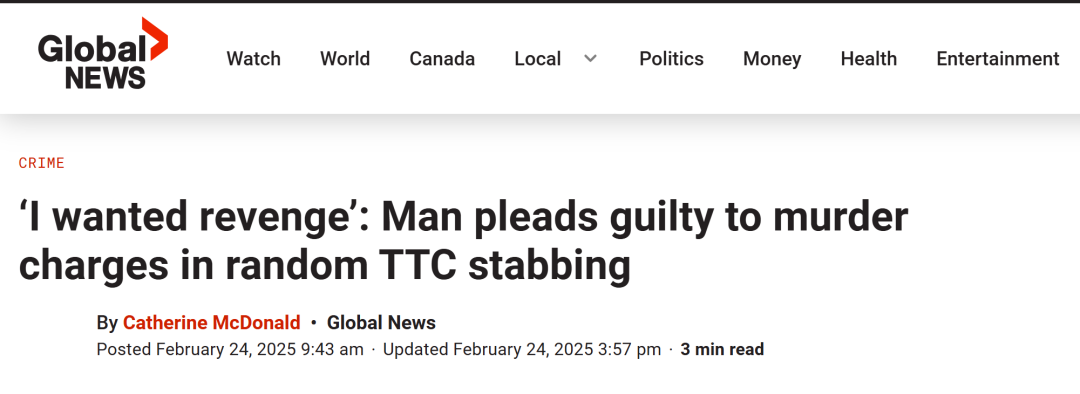Go to the Health section
This screenshot has width=1080, height=394.
click(x=869, y=59)
